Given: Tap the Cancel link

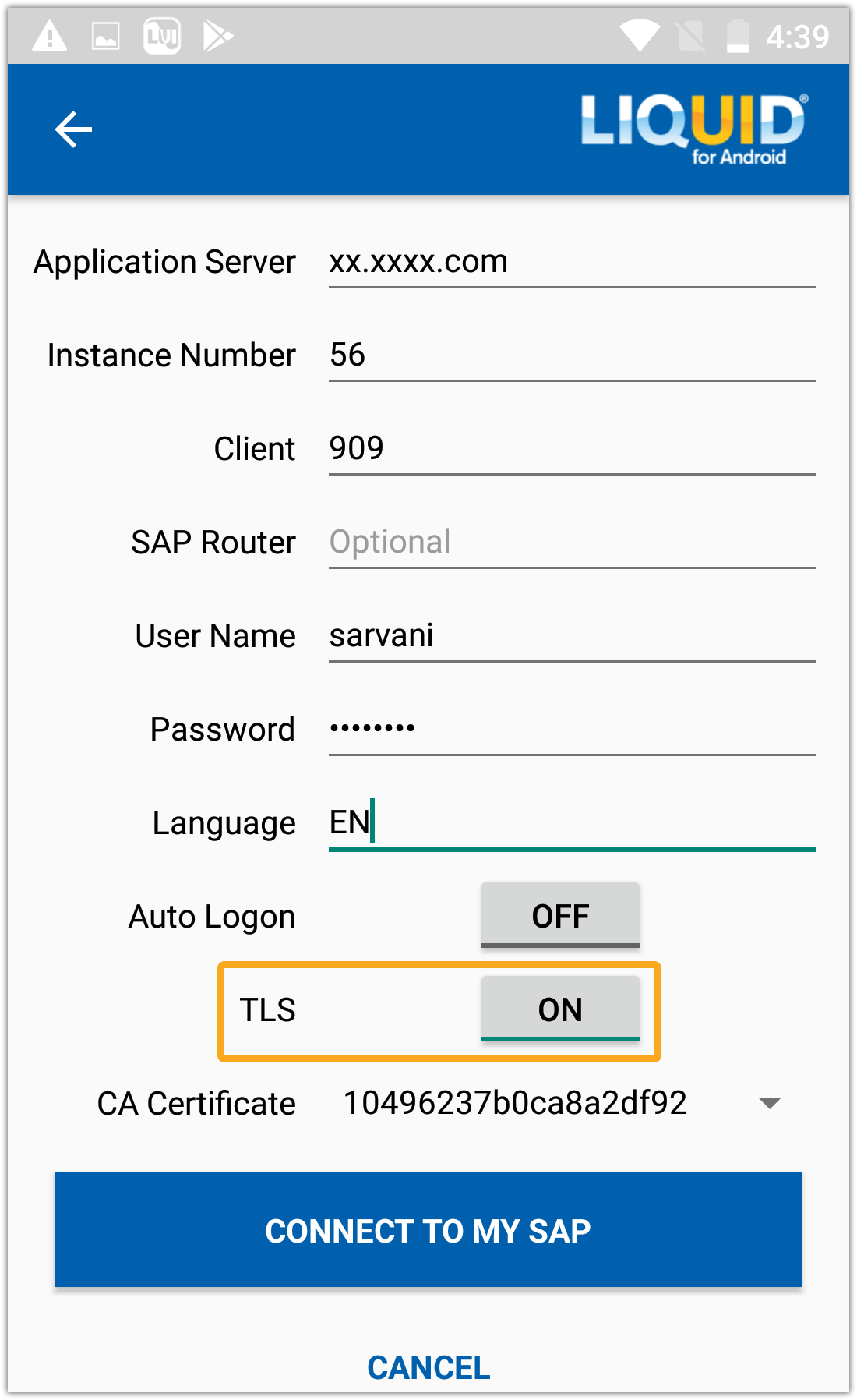Looking at the screenshot, I should pyautogui.click(x=428, y=1367).
